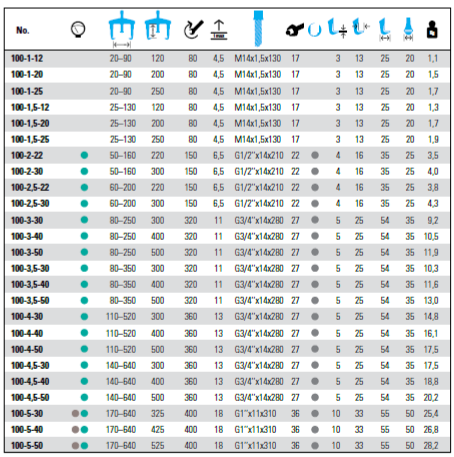
Task: Click the brown dot in row 100-5-30
Action: tap(76, 414)
